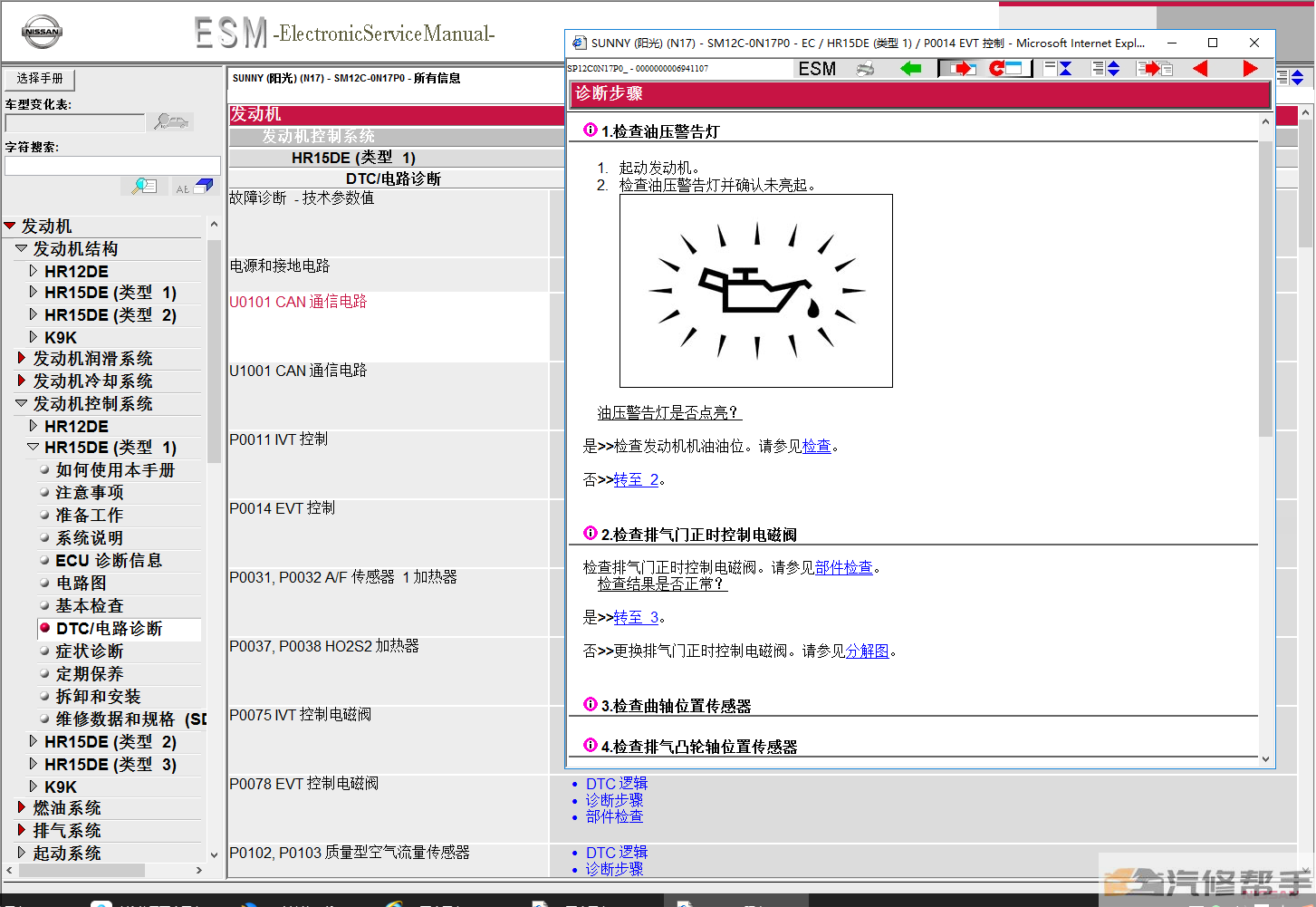Click 诊断步骤 link in the P0078 row
This screenshot has height=907, width=1316.
tap(614, 800)
